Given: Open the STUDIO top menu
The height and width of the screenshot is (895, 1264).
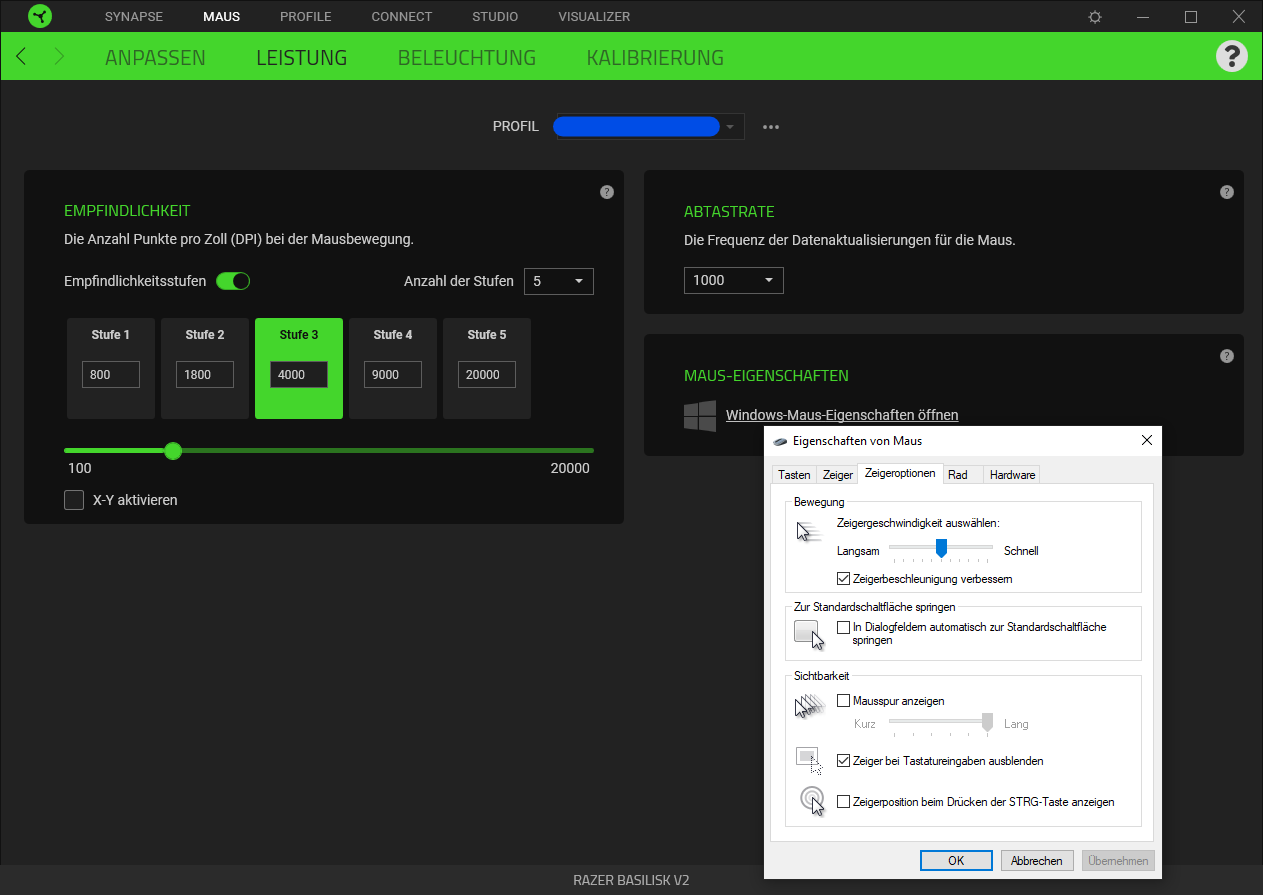Looking at the screenshot, I should click(495, 17).
